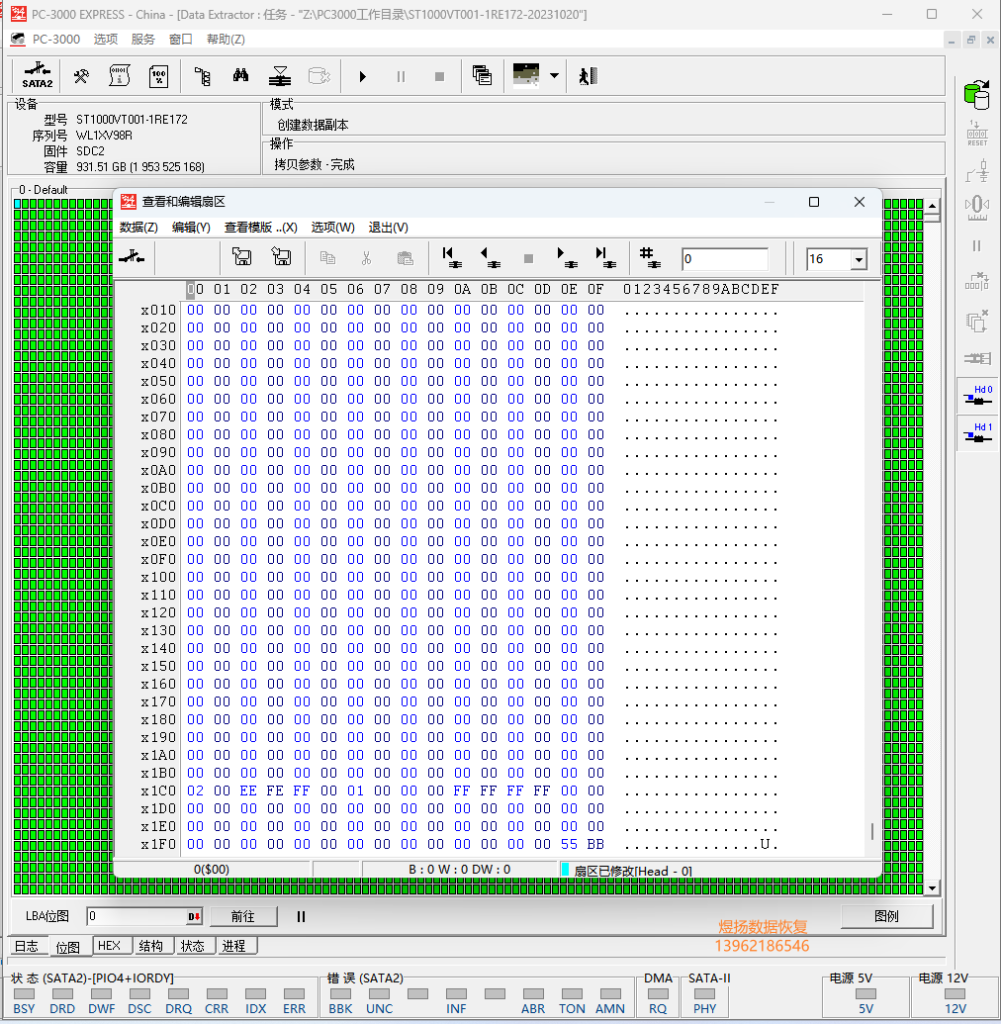This screenshot has height=1024, width=1001.
Task: Switch to the 日志 tab
Action: point(27,946)
